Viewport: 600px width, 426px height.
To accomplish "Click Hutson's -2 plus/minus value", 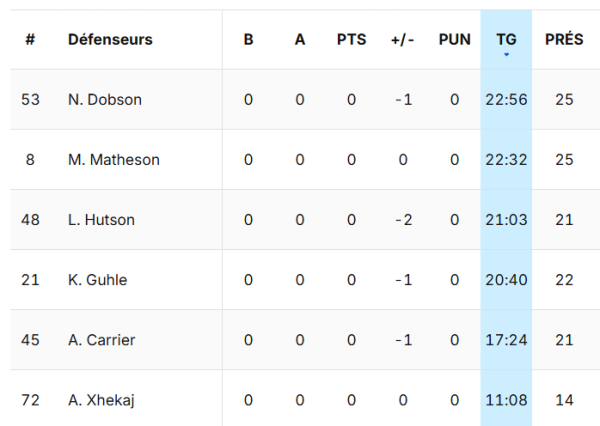I will click(402, 220).
